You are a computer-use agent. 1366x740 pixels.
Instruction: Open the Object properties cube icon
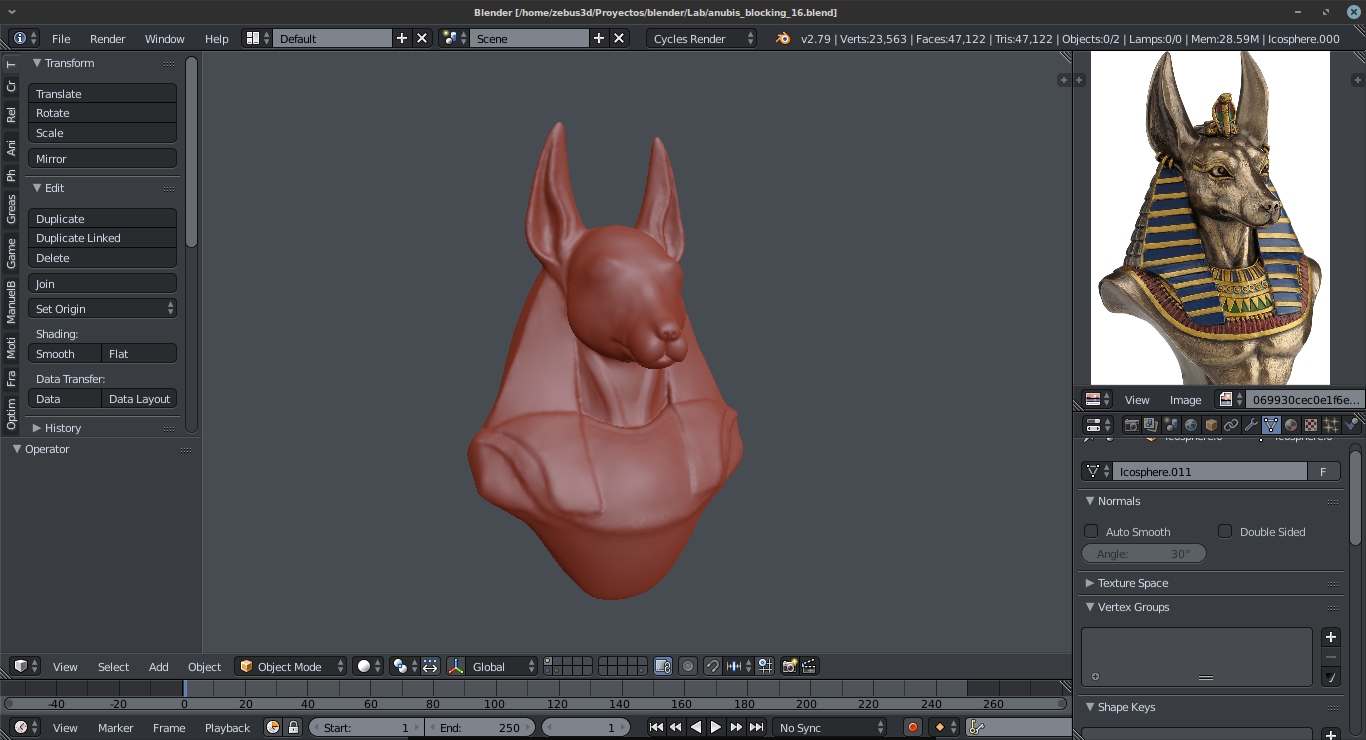click(1211, 425)
